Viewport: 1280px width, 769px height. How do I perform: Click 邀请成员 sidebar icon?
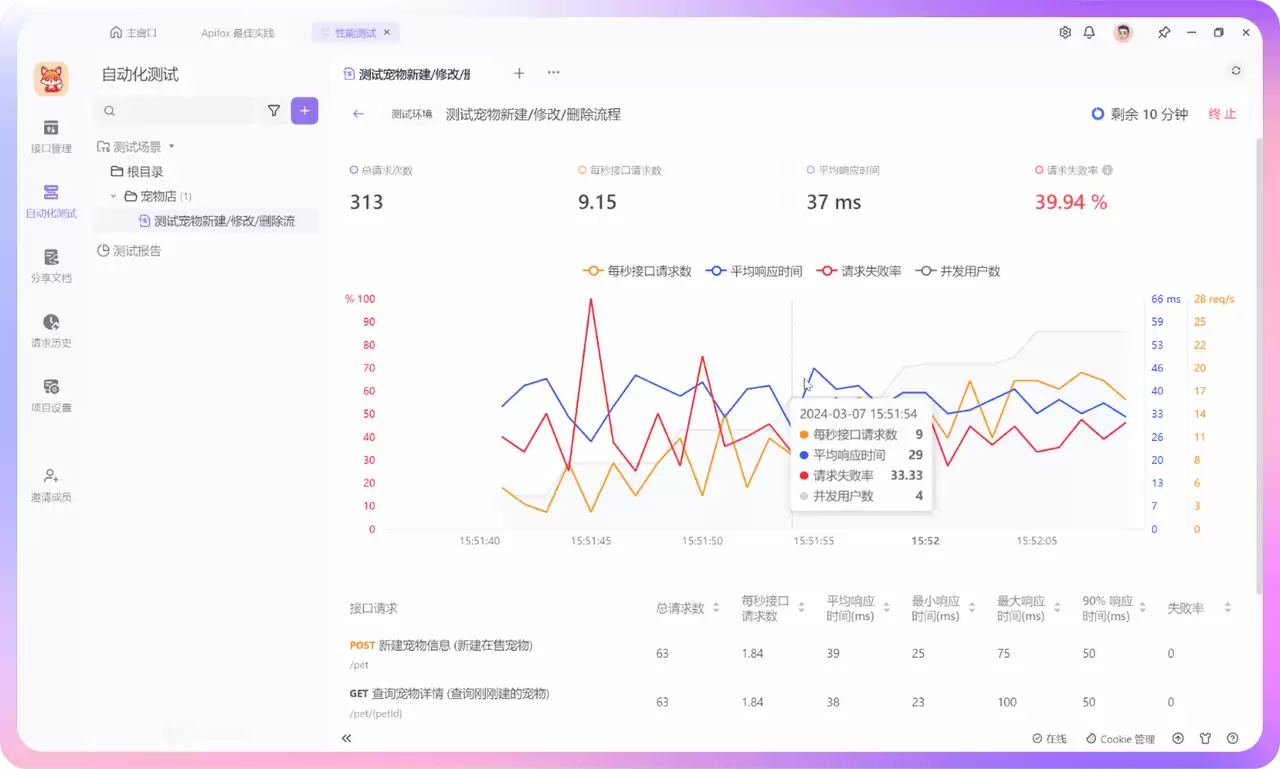tap(51, 485)
